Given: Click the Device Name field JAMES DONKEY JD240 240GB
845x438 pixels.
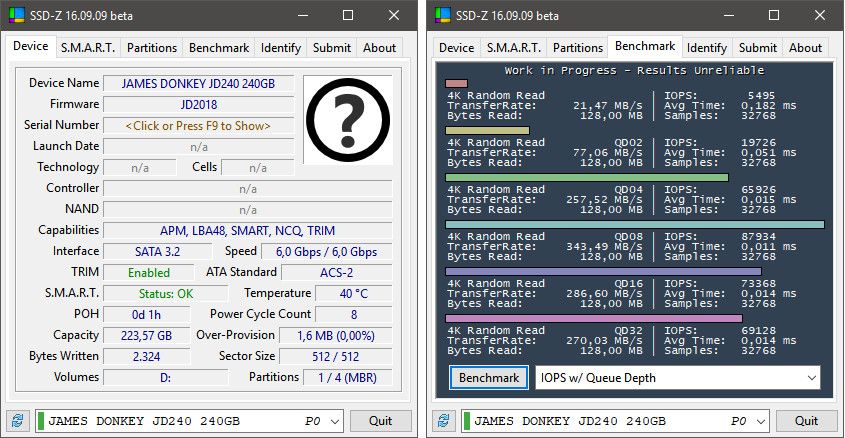Looking at the screenshot, I should point(198,84).
